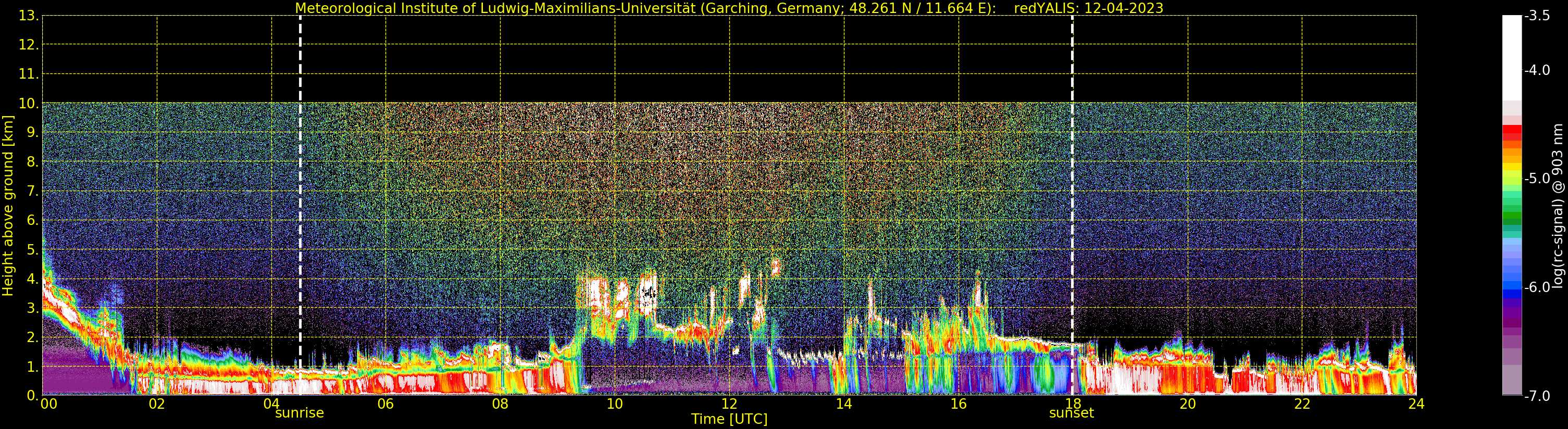Click the "sunrise" label below the time axis
Image resolution: width=1568 pixels, height=429 pixels.
click(300, 413)
